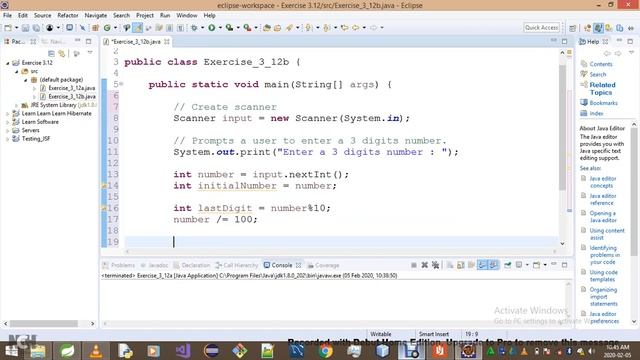Toggle Mark Occurrences highlighted toolbar button
640x360 pixels.
(x=138, y=28)
